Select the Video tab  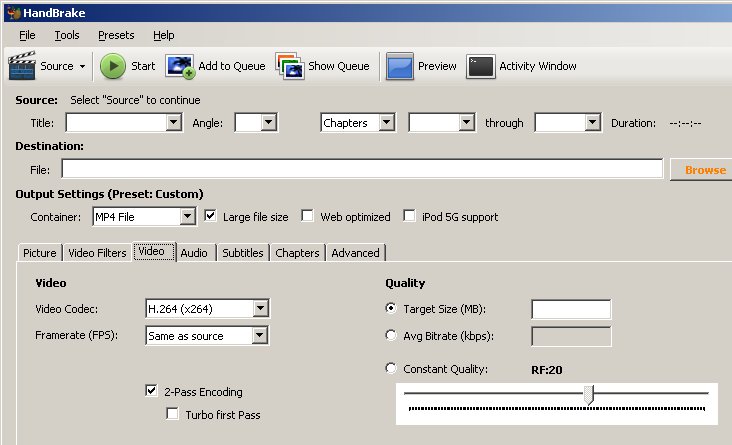[x=155, y=251]
